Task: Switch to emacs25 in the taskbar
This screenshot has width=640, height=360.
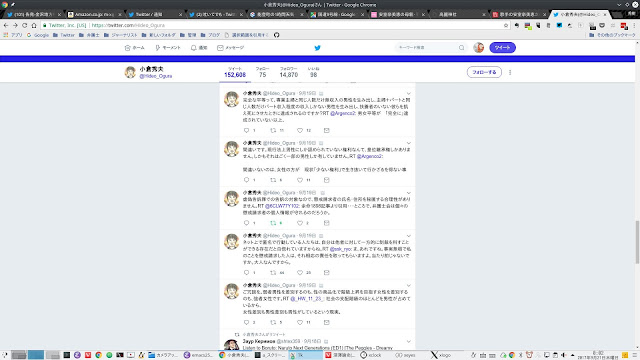Action: click(198, 355)
